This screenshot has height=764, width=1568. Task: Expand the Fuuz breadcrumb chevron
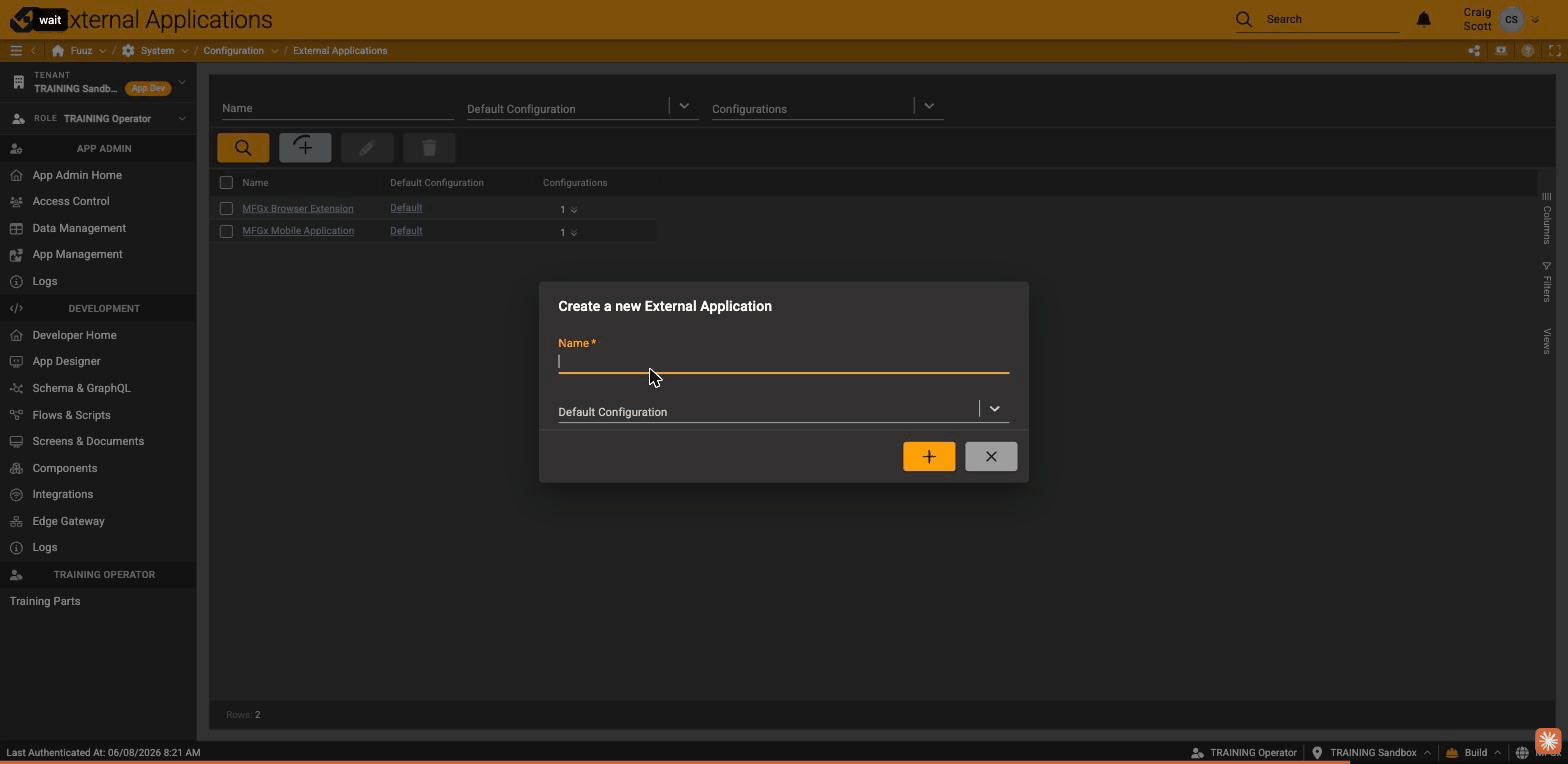click(102, 51)
